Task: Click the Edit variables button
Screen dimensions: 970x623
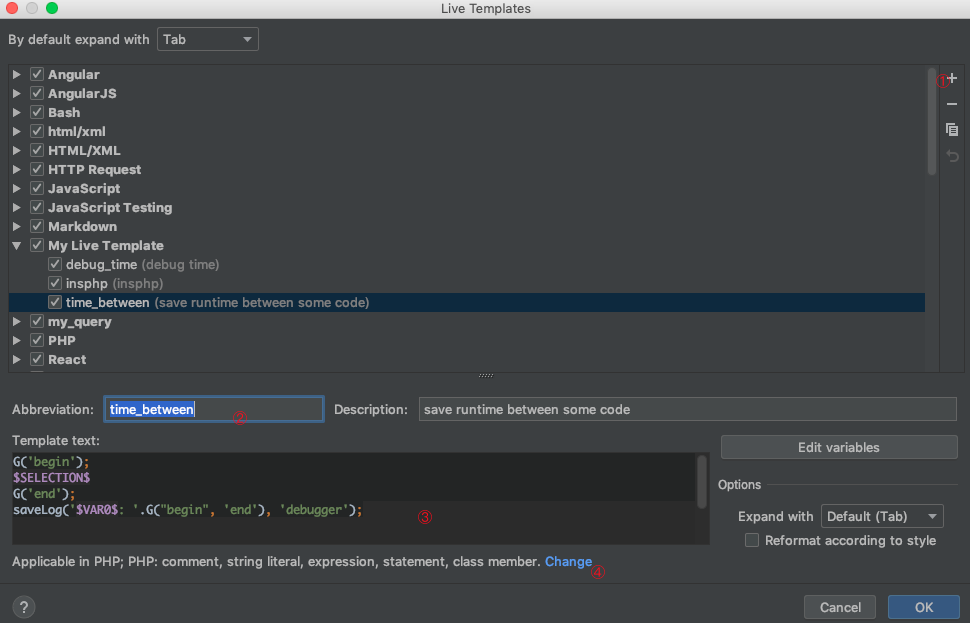Action: click(x=838, y=447)
